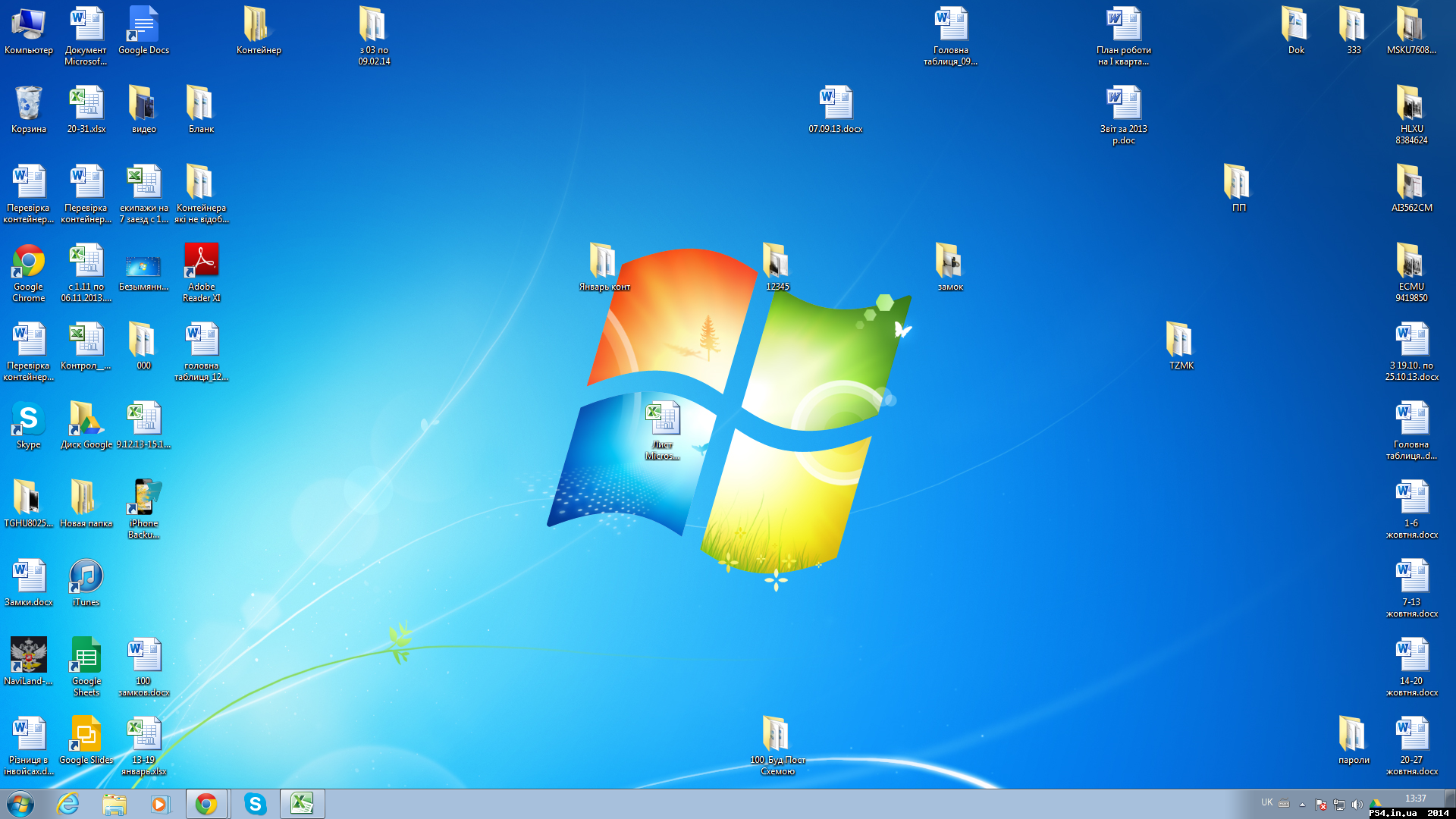Show hidden system tray icons
This screenshot has width=1456, height=819.
(1302, 805)
